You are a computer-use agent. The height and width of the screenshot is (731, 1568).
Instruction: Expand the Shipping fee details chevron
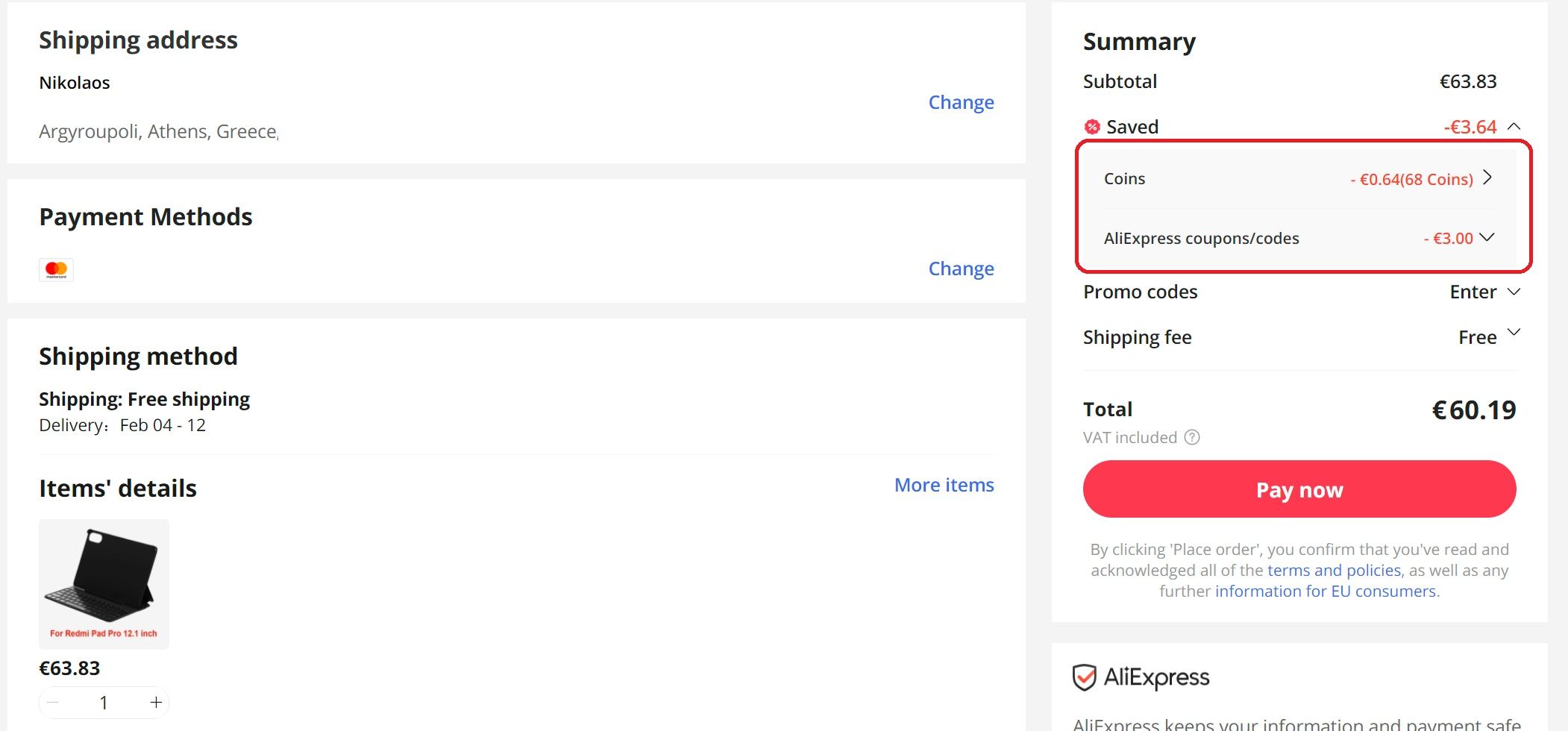point(1514,332)
